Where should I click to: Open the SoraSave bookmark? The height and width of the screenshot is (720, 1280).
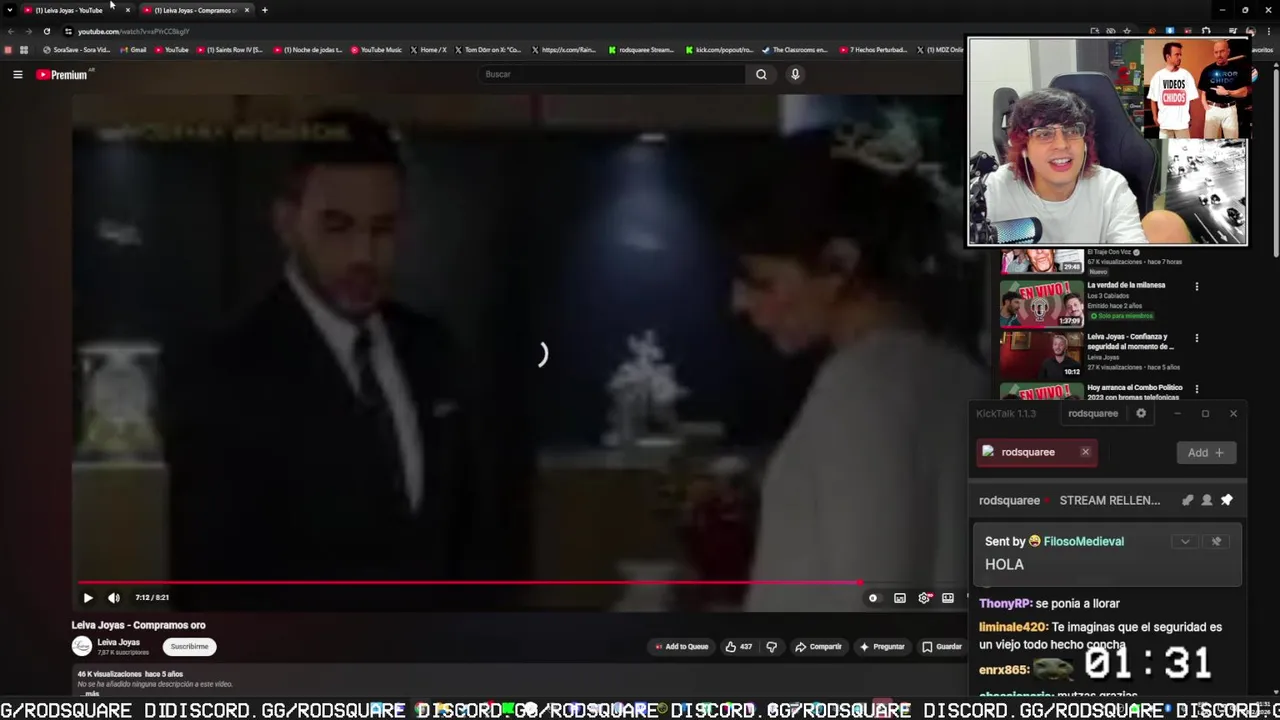click(x=76, y=50)
